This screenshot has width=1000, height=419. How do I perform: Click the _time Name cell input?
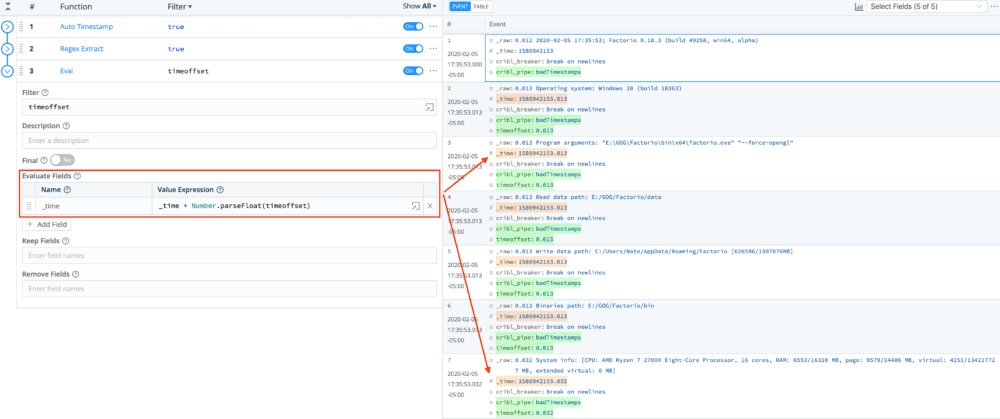pos(94,205)
